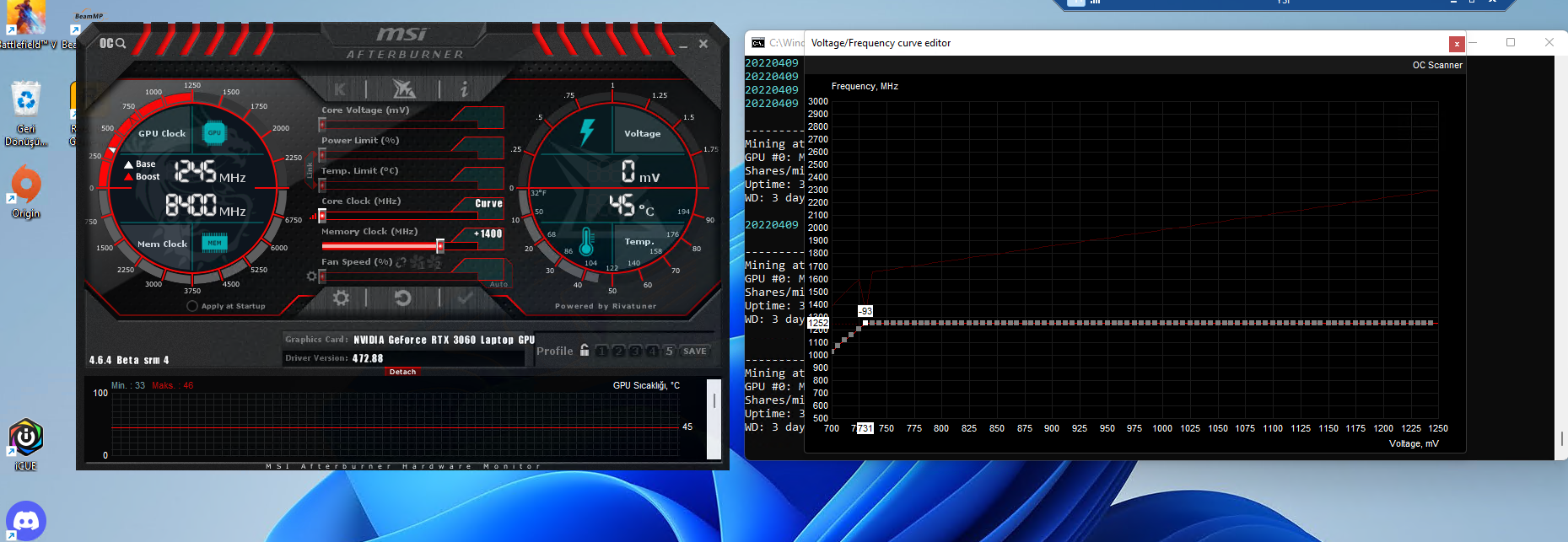
Task: Toggle the profile lock icon
Action: pos(585,351)
